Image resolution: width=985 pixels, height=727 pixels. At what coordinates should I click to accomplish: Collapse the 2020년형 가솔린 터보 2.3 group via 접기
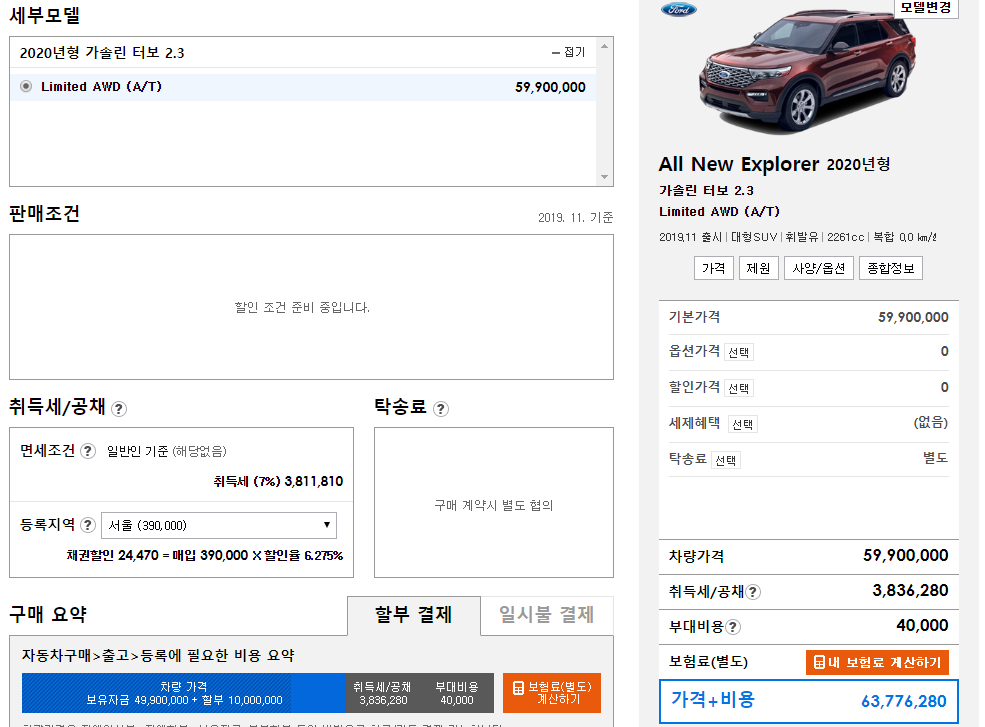pos(569,52)
